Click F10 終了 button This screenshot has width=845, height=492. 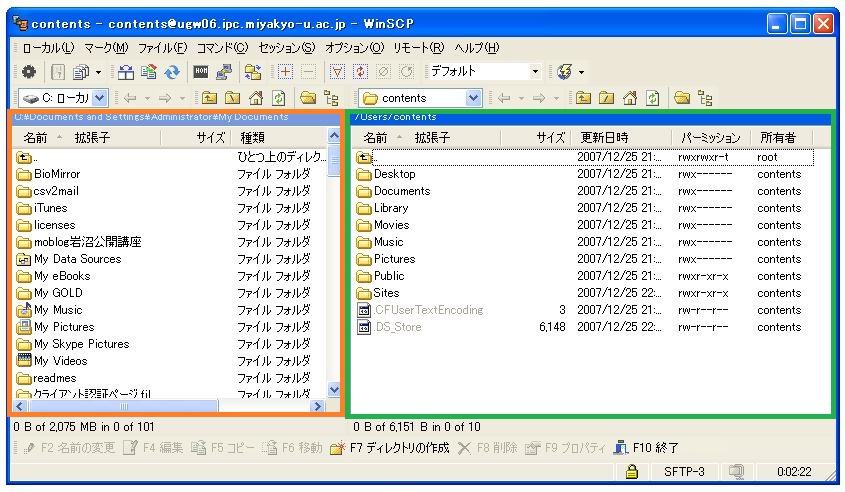pyautogui.click(x=647, y=448)
